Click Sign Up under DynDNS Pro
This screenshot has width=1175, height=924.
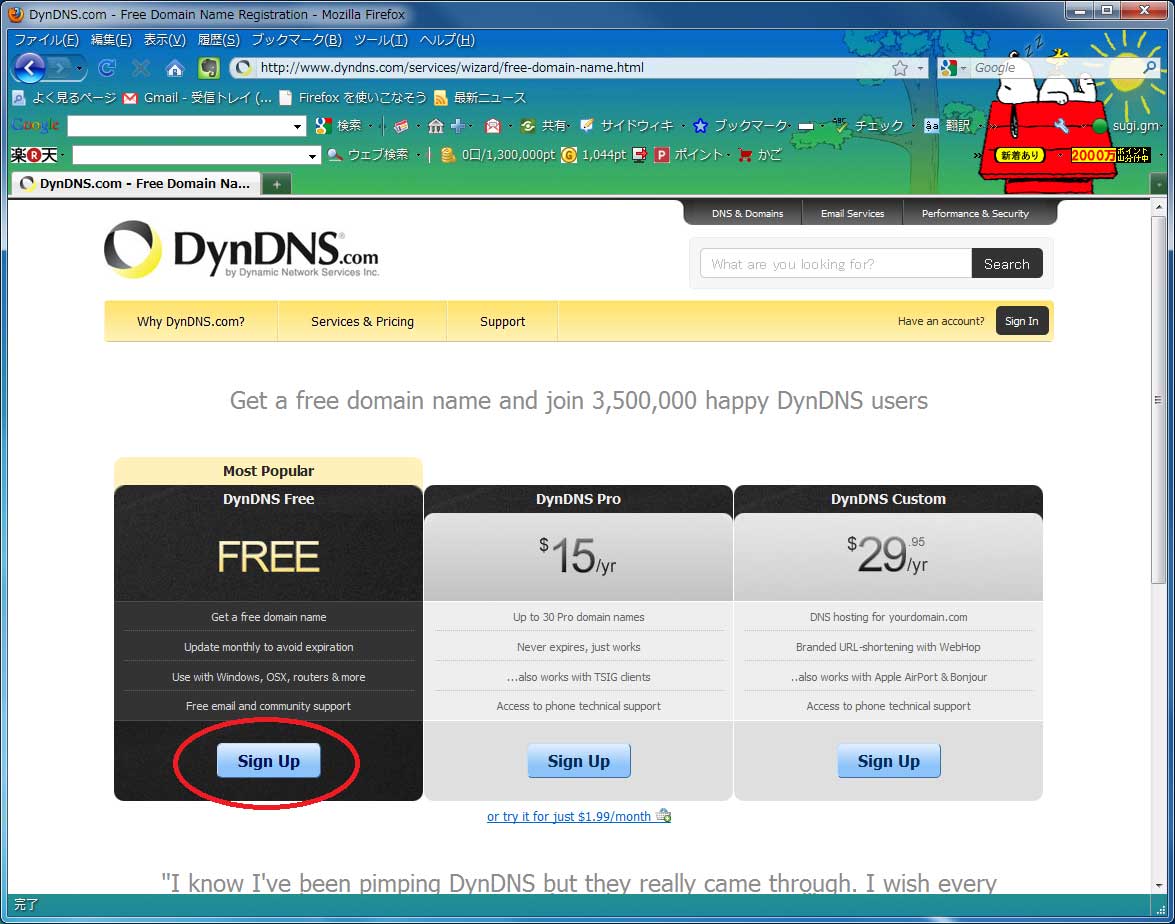[578, 761]
